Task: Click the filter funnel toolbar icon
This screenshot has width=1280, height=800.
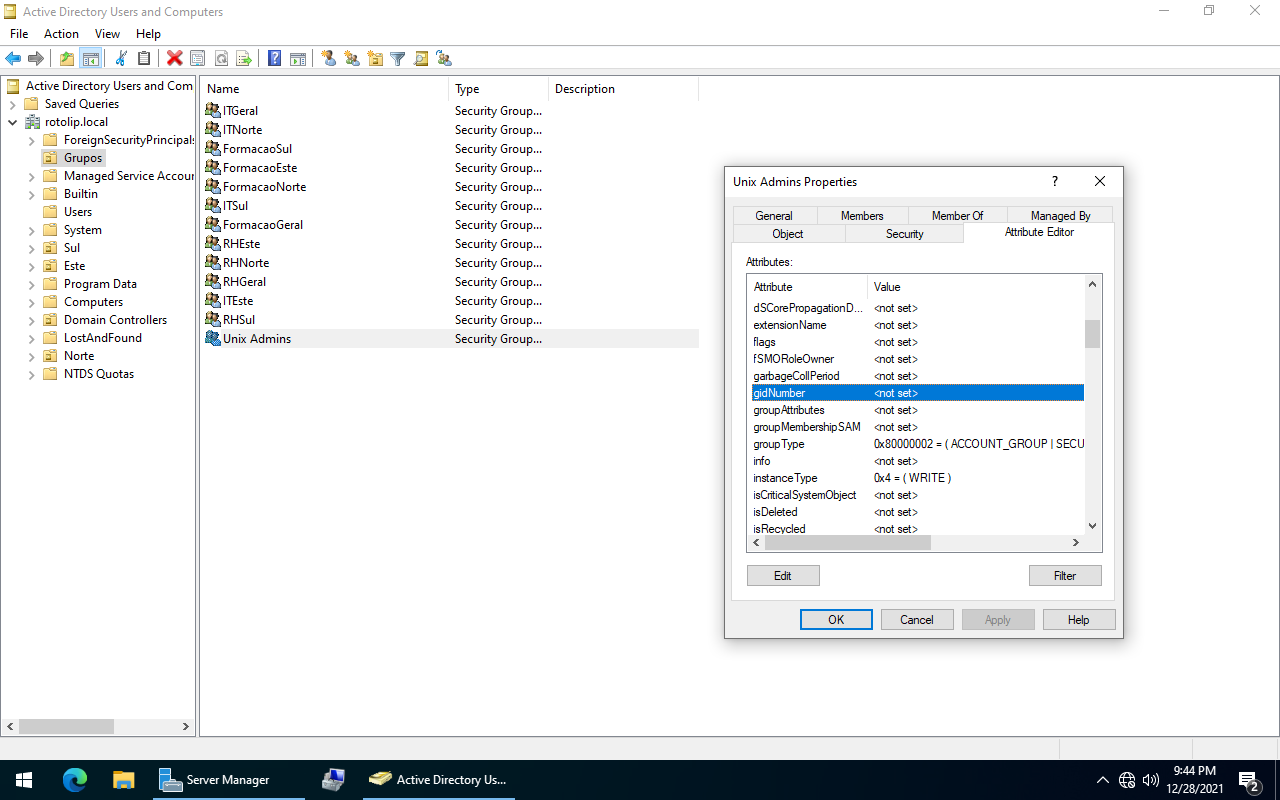Action: tap(397, 58)
